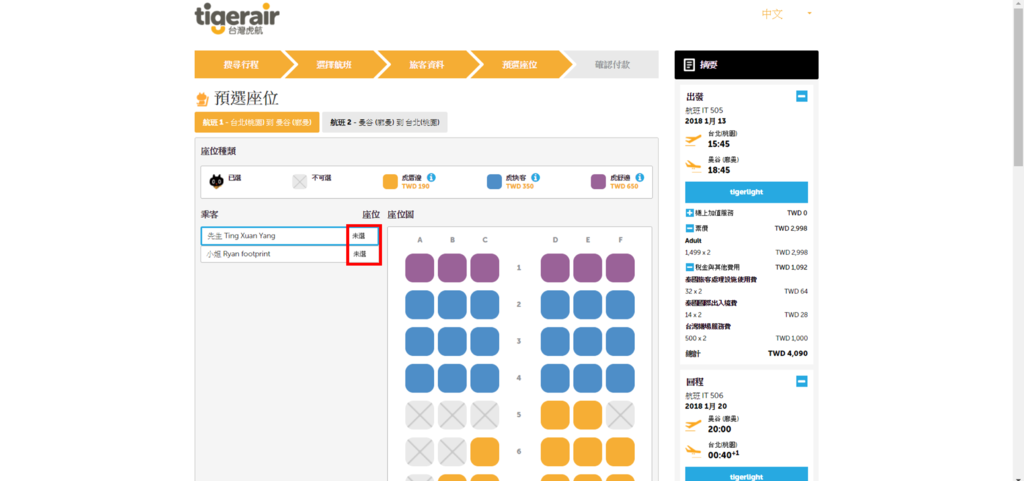Select orange seat 6F

[620, 451]
